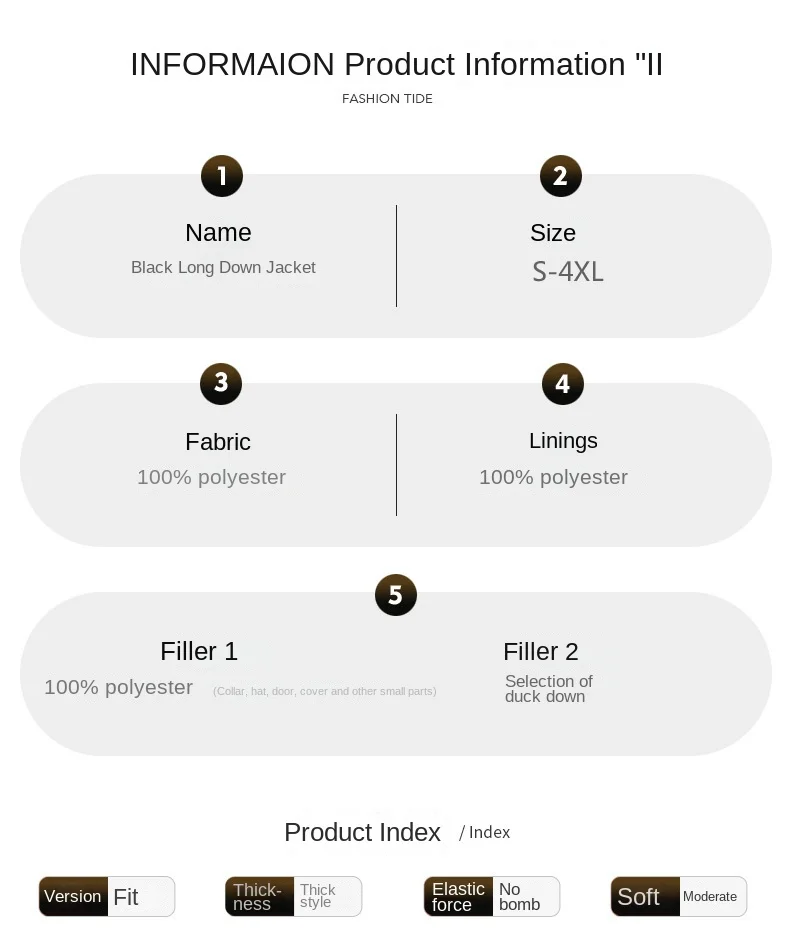Click the Black Long Down Jacket name
This screenshot has width=790, height=949.
pos(223,268)
